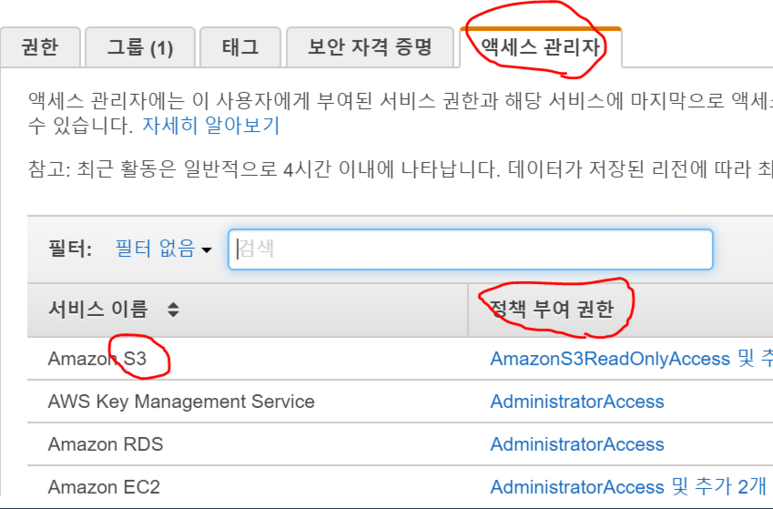Open AdministratorAccess link for Amazon RDS
Viewport: 773px width, 509px height.
(577, 444)
